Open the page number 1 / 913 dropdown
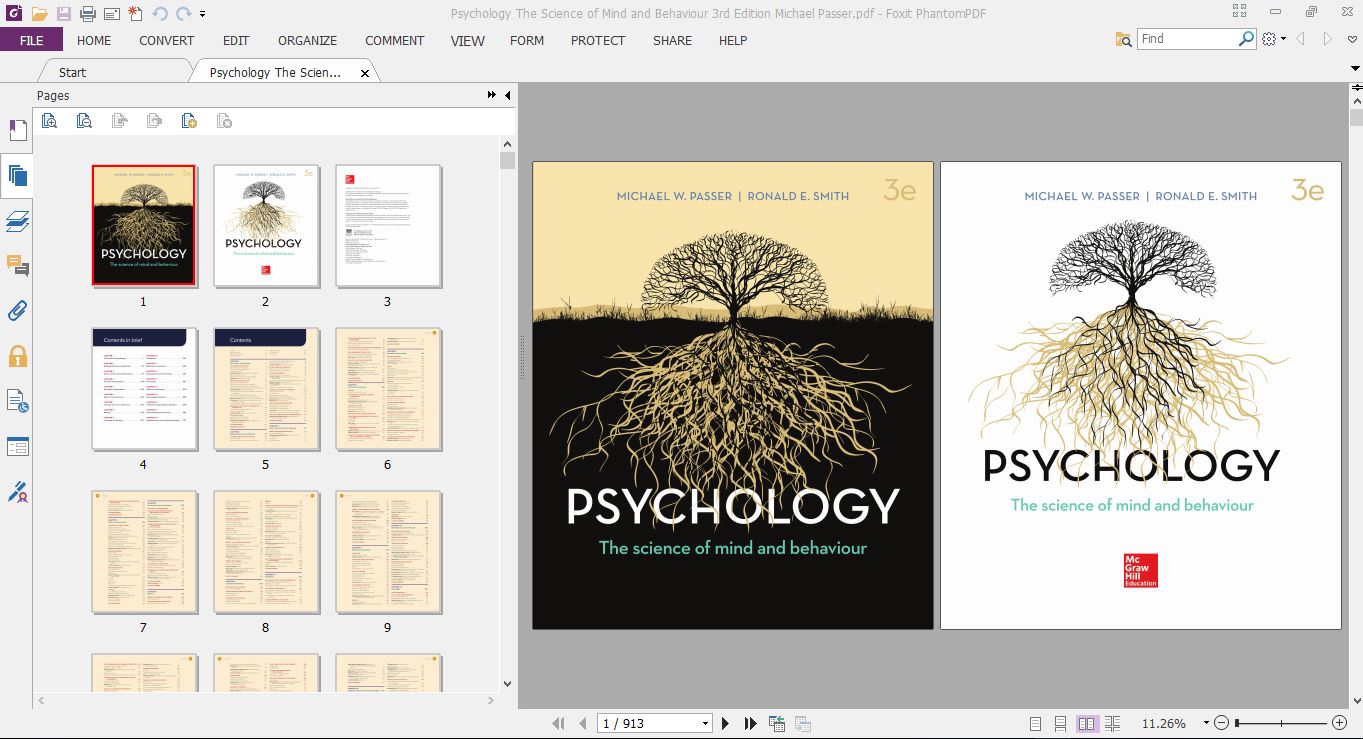 [706, 723]
